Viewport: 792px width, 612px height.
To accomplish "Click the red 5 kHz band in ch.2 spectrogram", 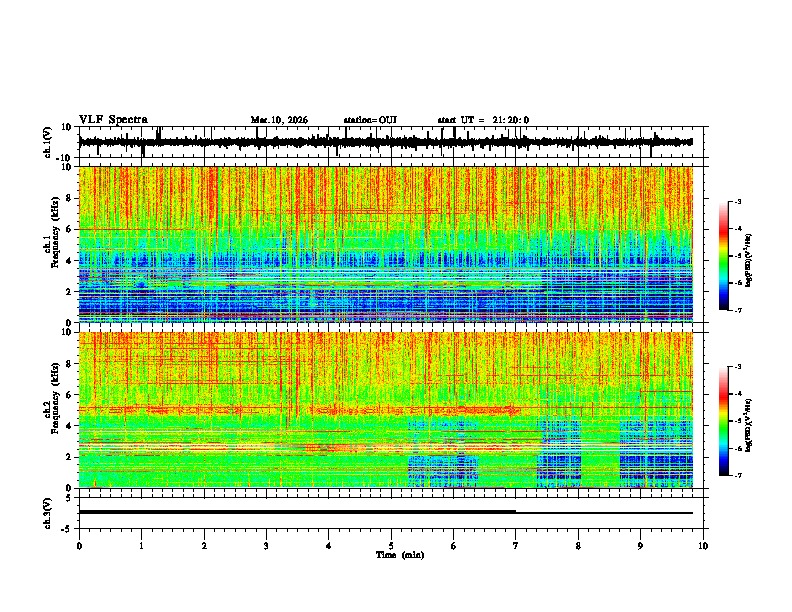I will tap(298, 410).
